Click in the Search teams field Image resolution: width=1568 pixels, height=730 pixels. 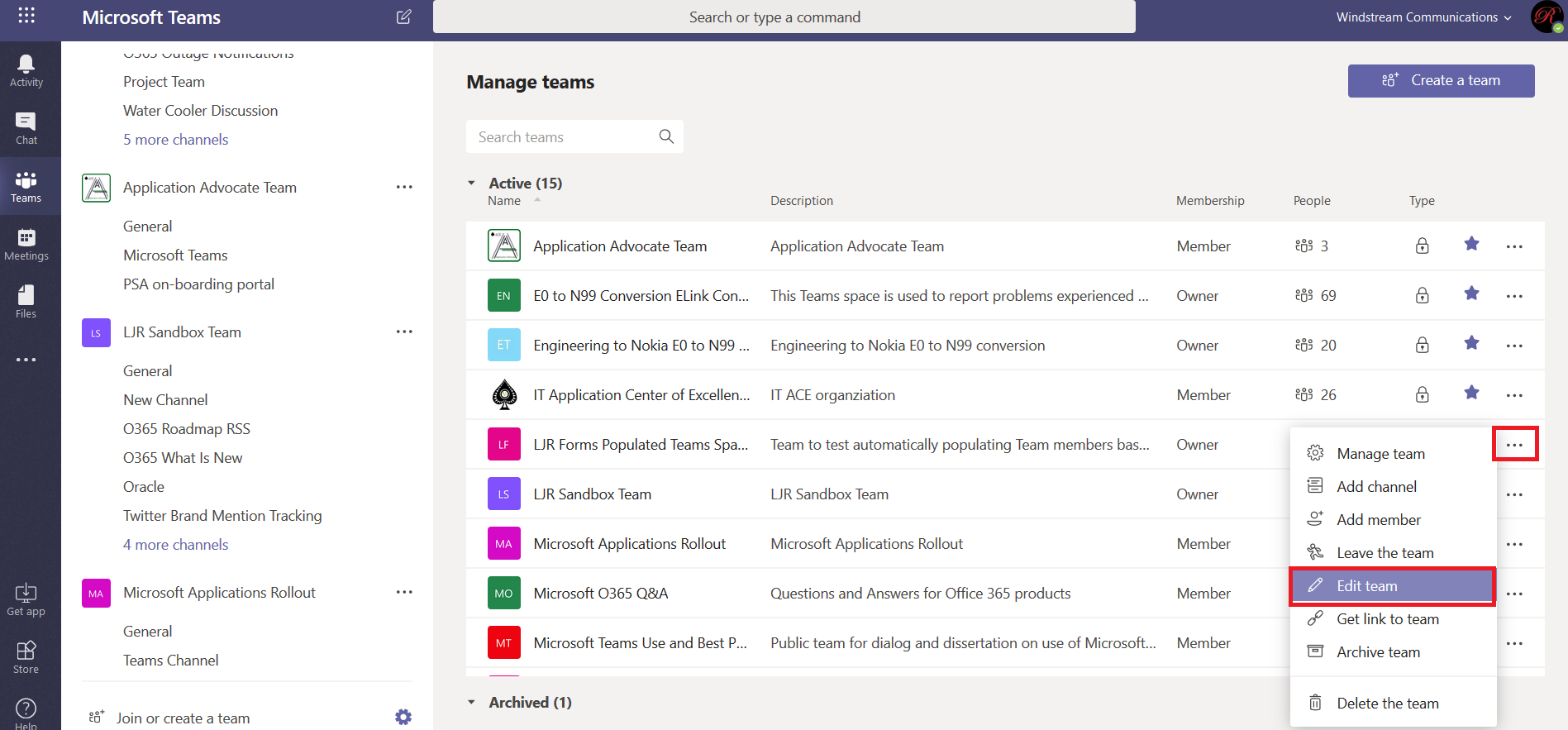tap(574, 136)
